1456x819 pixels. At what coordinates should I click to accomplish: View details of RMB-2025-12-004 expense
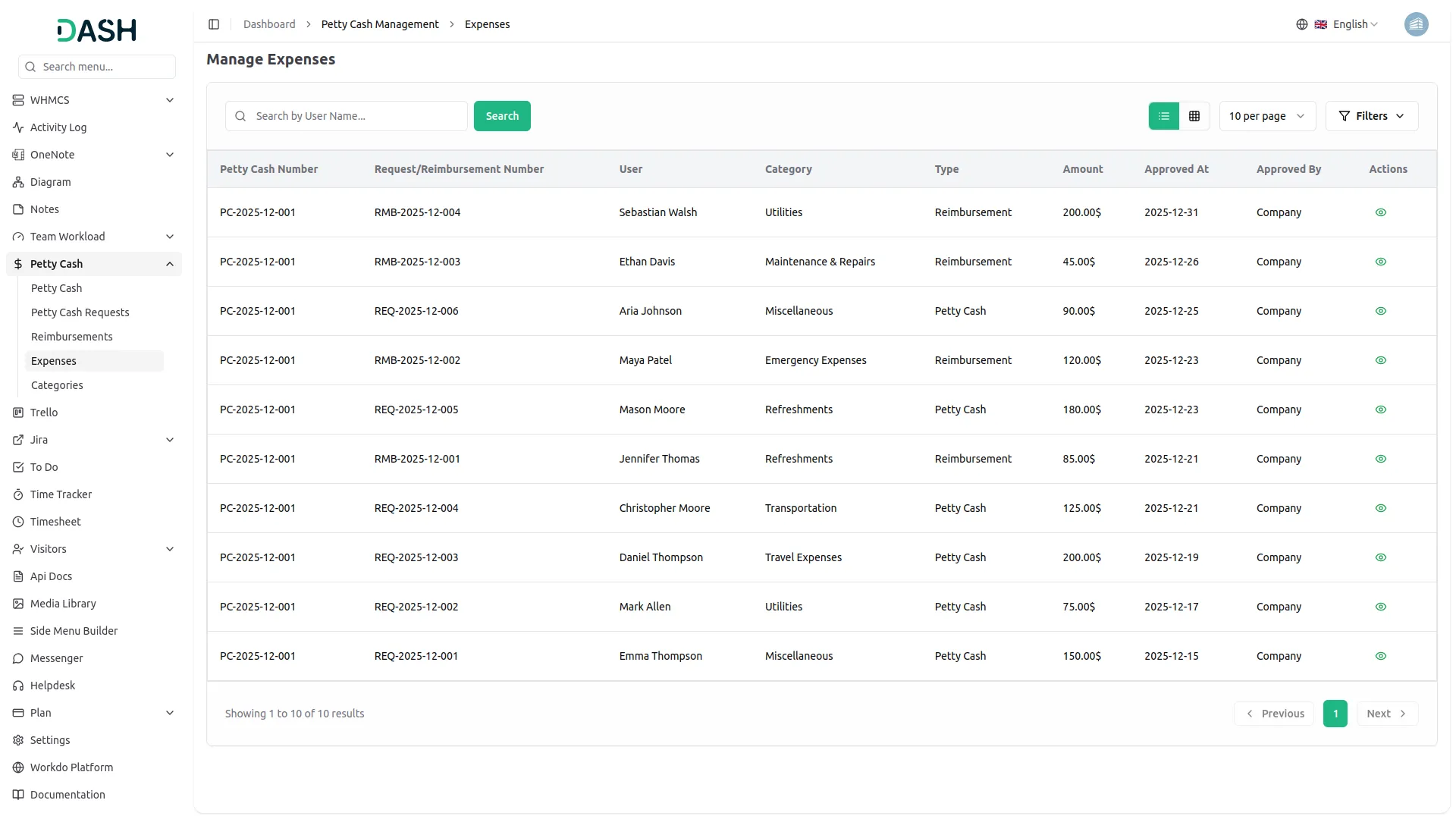click(1380, 212)
